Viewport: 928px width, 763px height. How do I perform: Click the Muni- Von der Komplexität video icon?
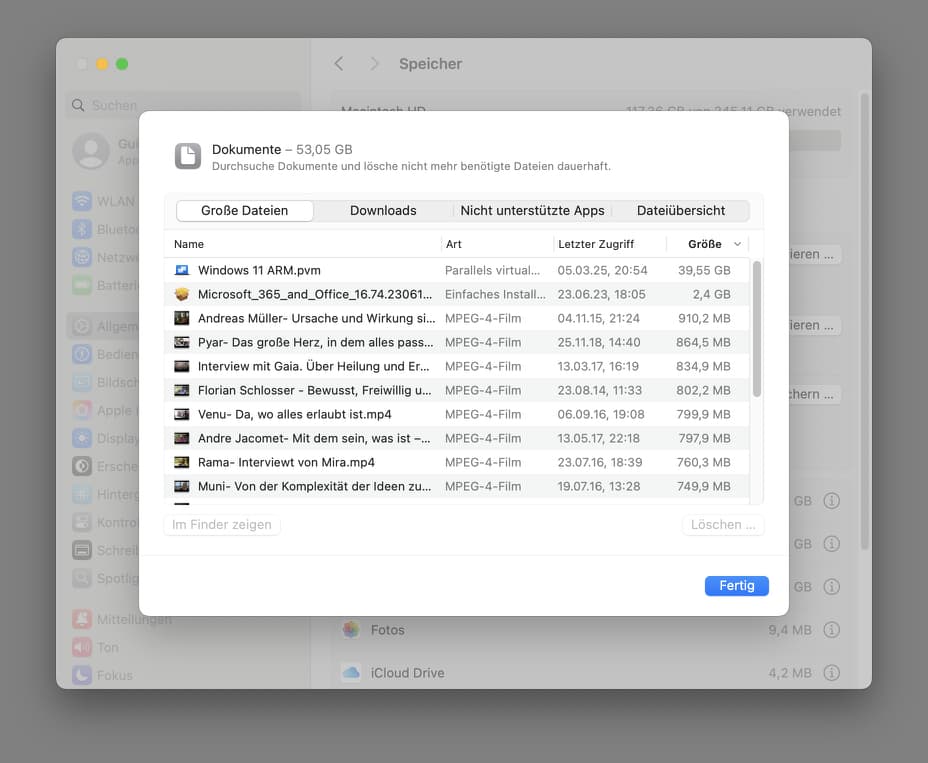tap(182, 486)
